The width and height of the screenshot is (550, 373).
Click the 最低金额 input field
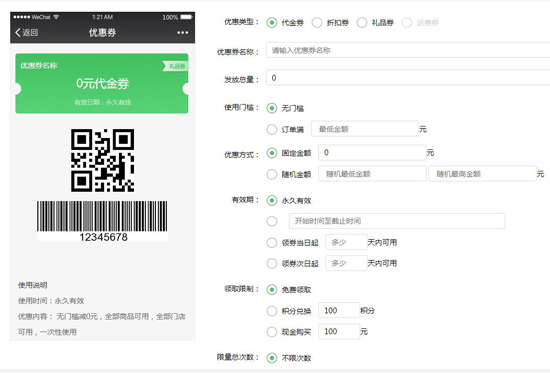pos(365,129)
